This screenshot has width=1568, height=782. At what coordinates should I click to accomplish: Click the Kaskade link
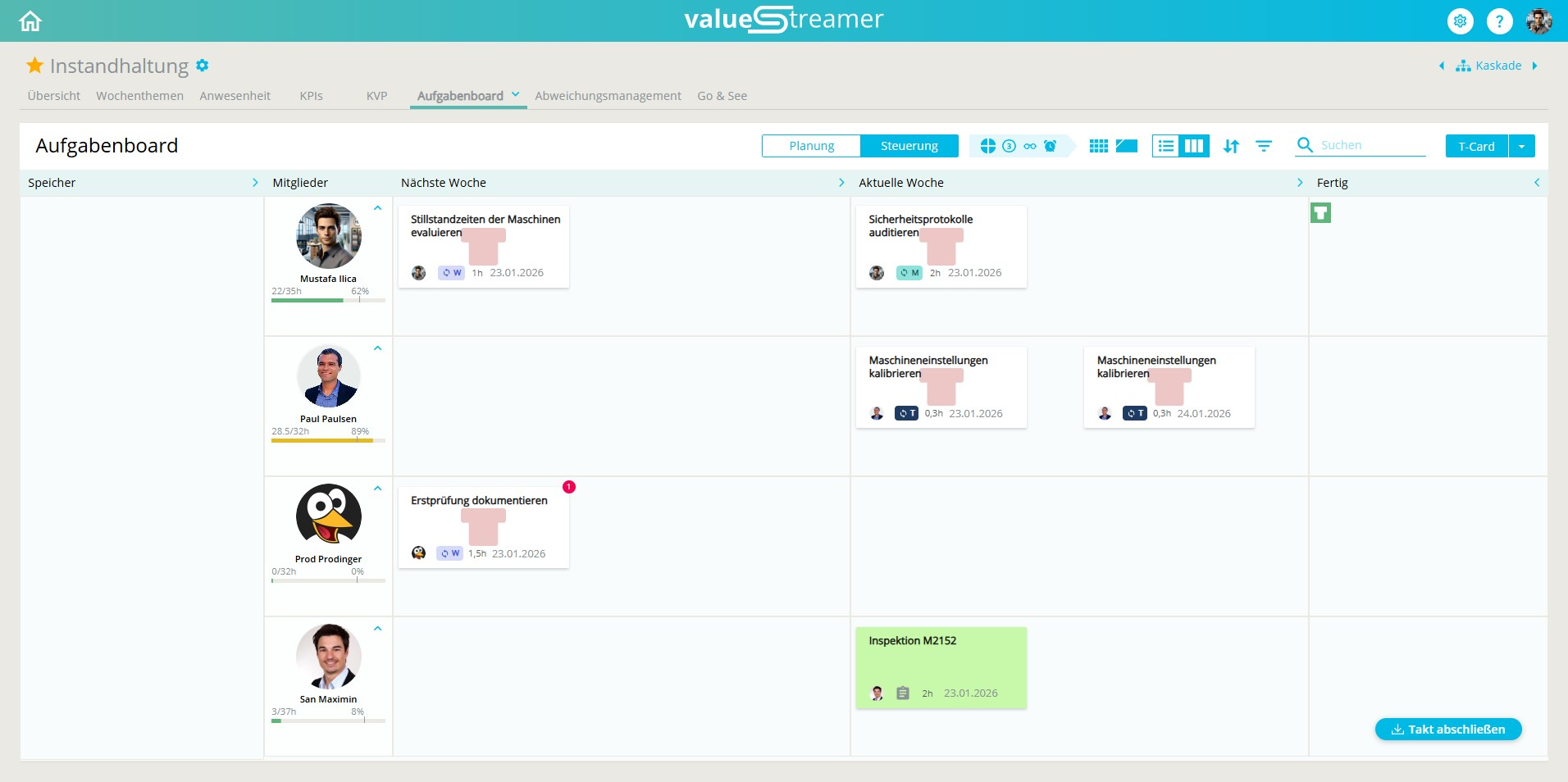click(x=1497, y=66)
